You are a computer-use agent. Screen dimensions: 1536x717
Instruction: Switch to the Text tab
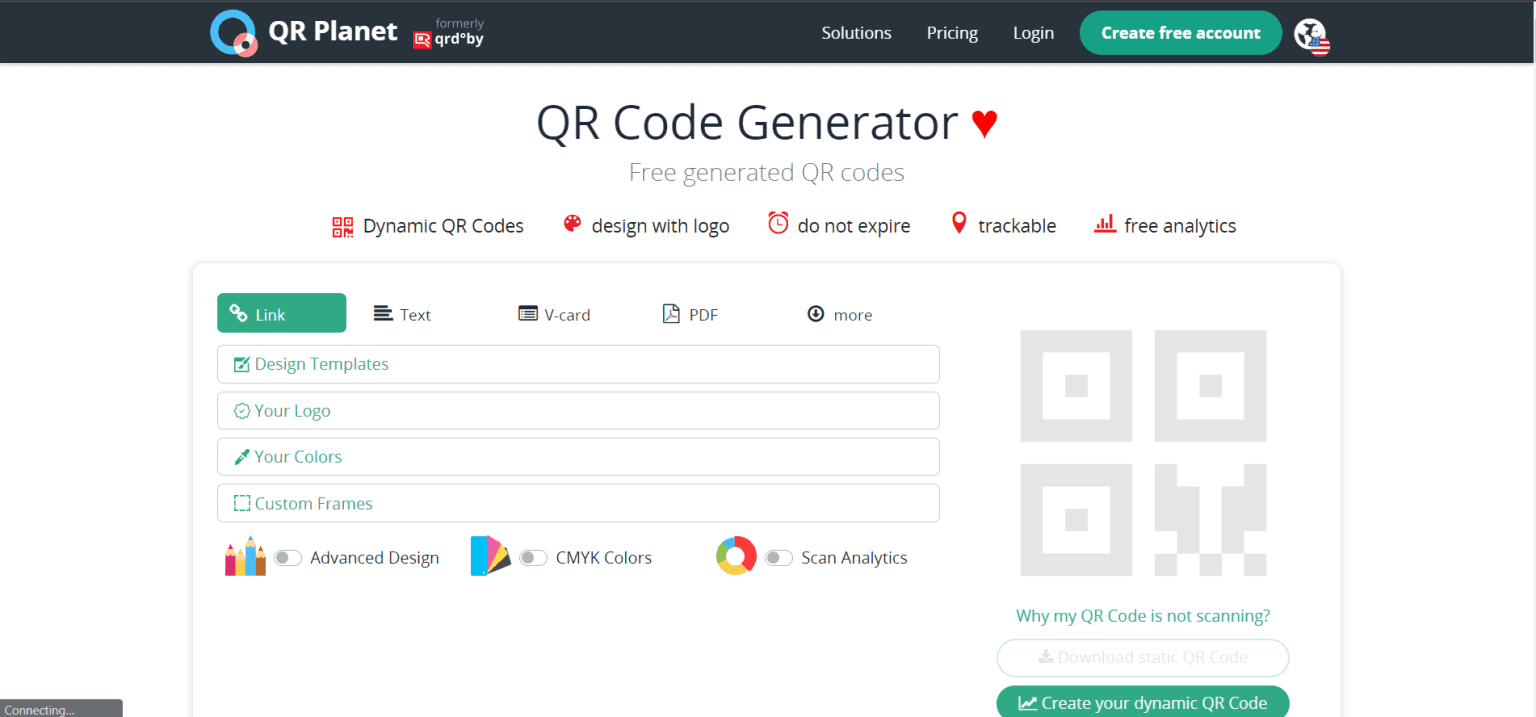402,313
